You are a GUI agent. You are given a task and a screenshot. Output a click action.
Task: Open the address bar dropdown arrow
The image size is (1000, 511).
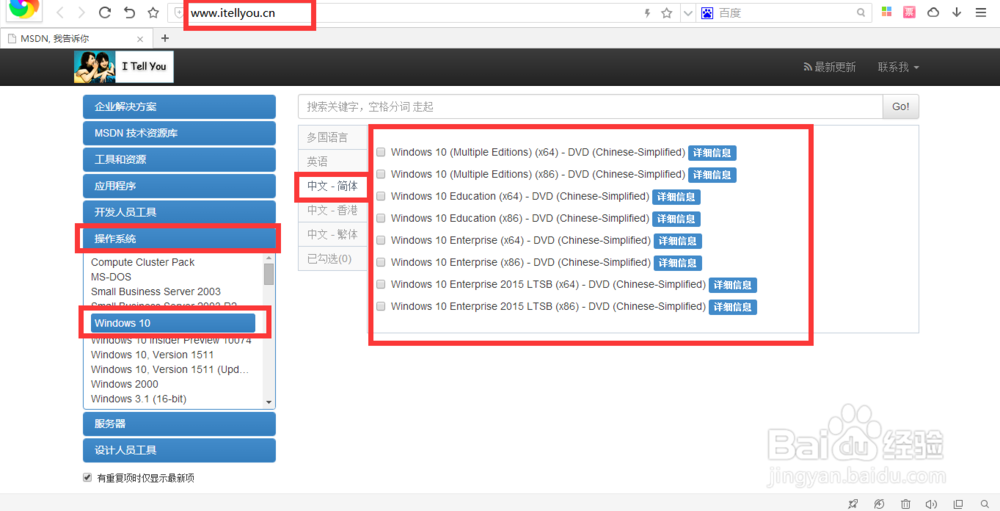coord(688,13)
